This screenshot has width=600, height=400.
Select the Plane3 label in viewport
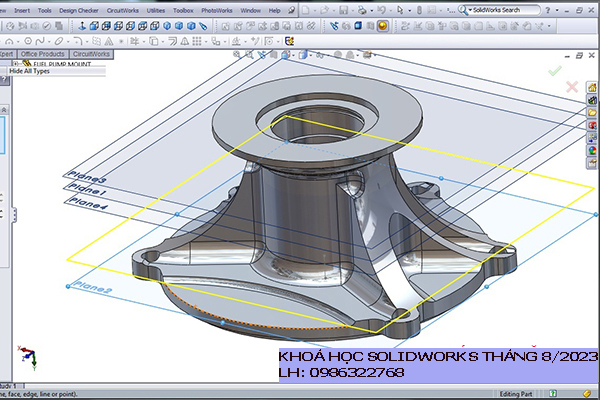(87, 177)
